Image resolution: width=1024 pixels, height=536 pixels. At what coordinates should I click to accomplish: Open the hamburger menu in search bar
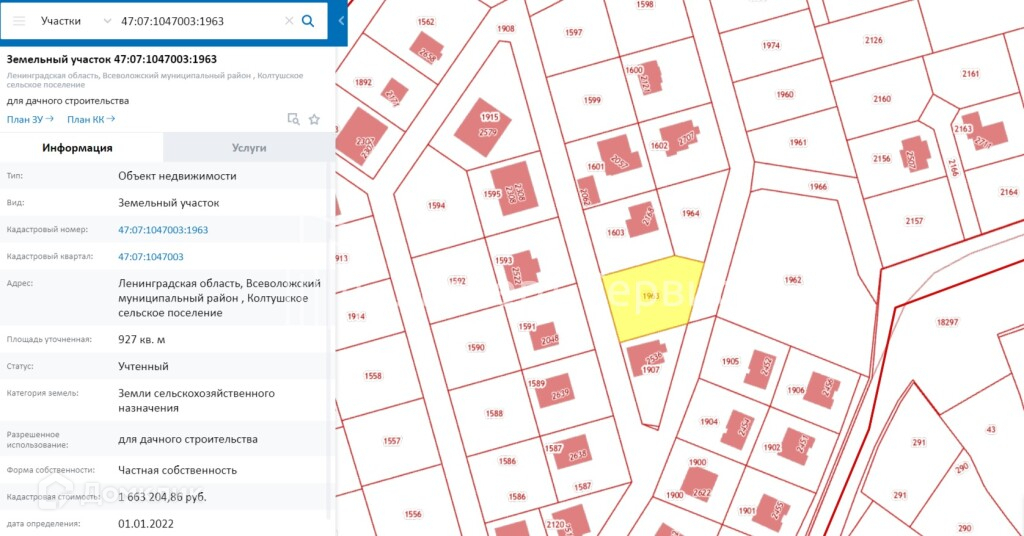[19, 20]
